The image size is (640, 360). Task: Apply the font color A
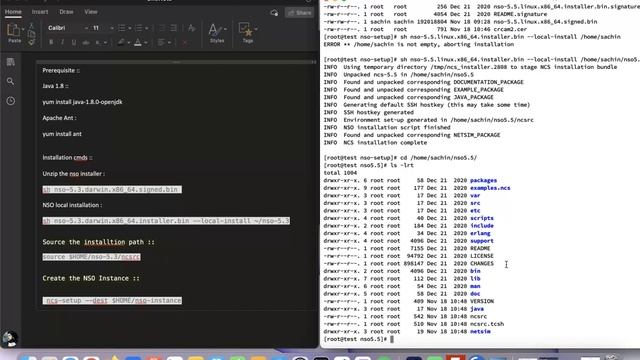coord(138,42)
